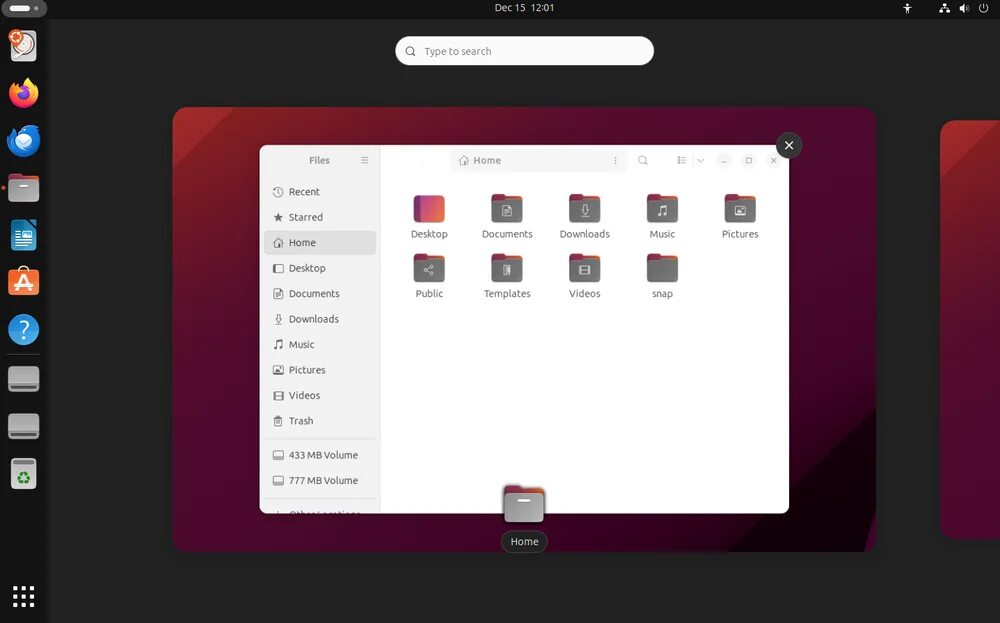The width and height of the screenshot is (1000, 623).
Task: Open the path bar three-dot menu
Action: pyautogui.click(x=615, y=161)
